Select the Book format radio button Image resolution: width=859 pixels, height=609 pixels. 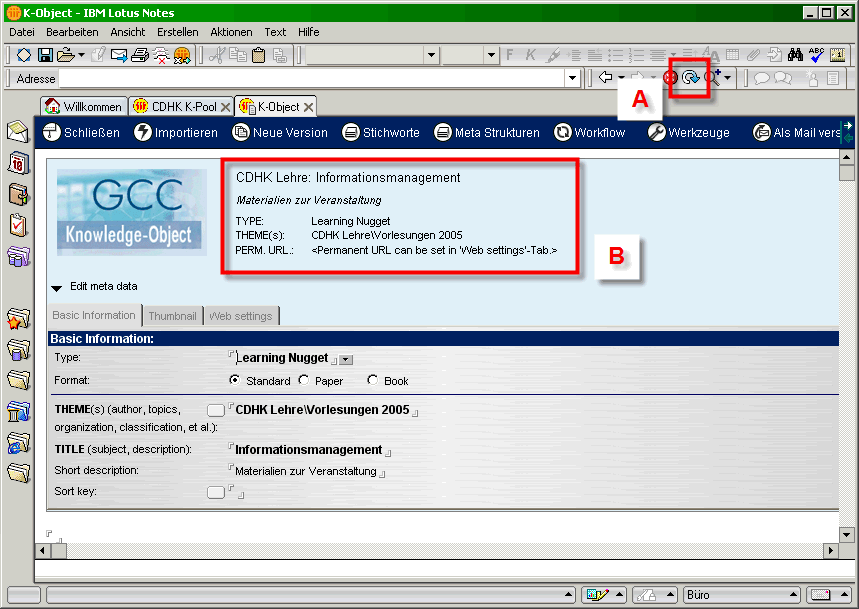point(373,380)
